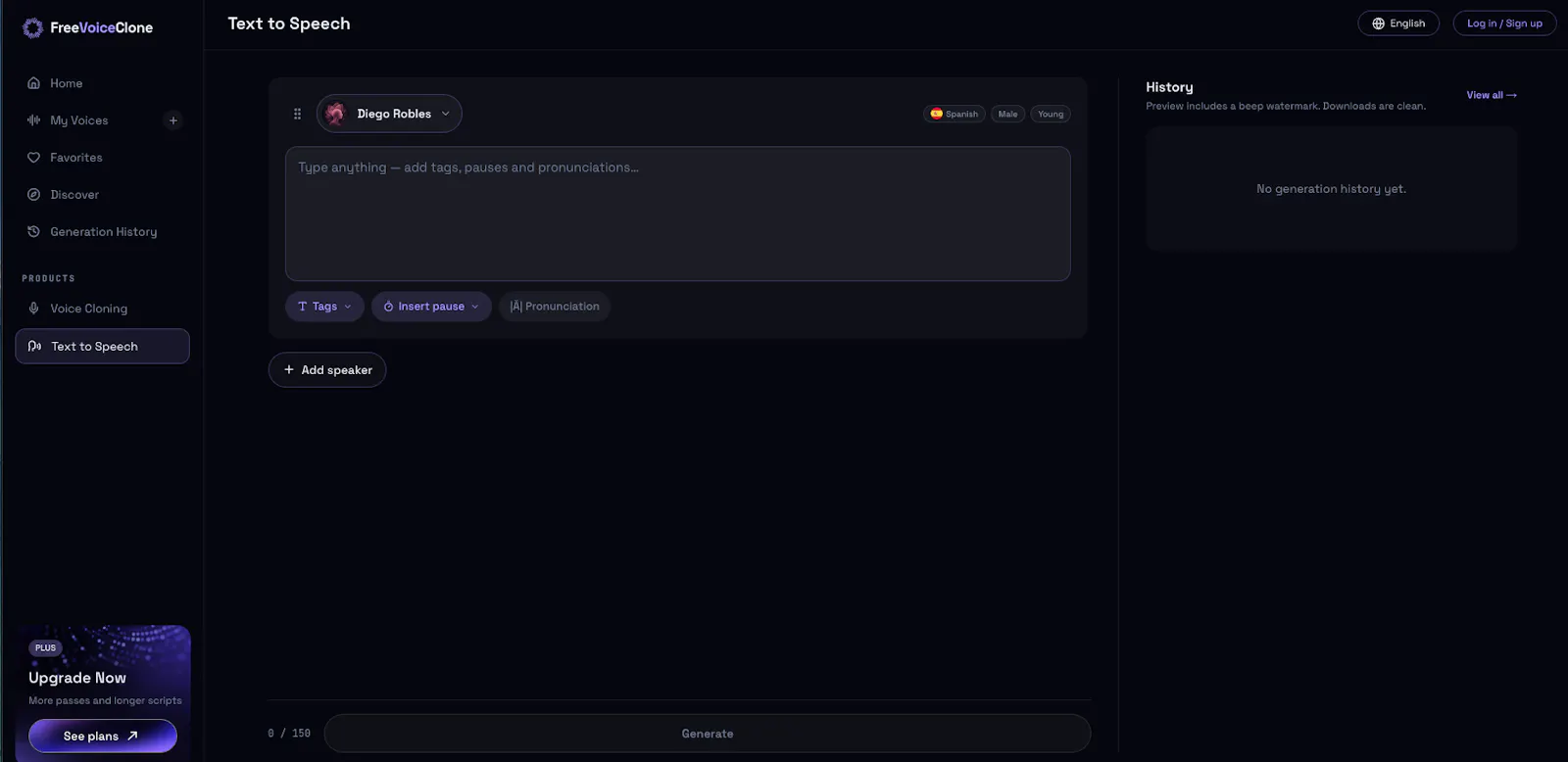Click the Discover compass icon
This screenshot has height=762, width=1568.
[33, 195]
